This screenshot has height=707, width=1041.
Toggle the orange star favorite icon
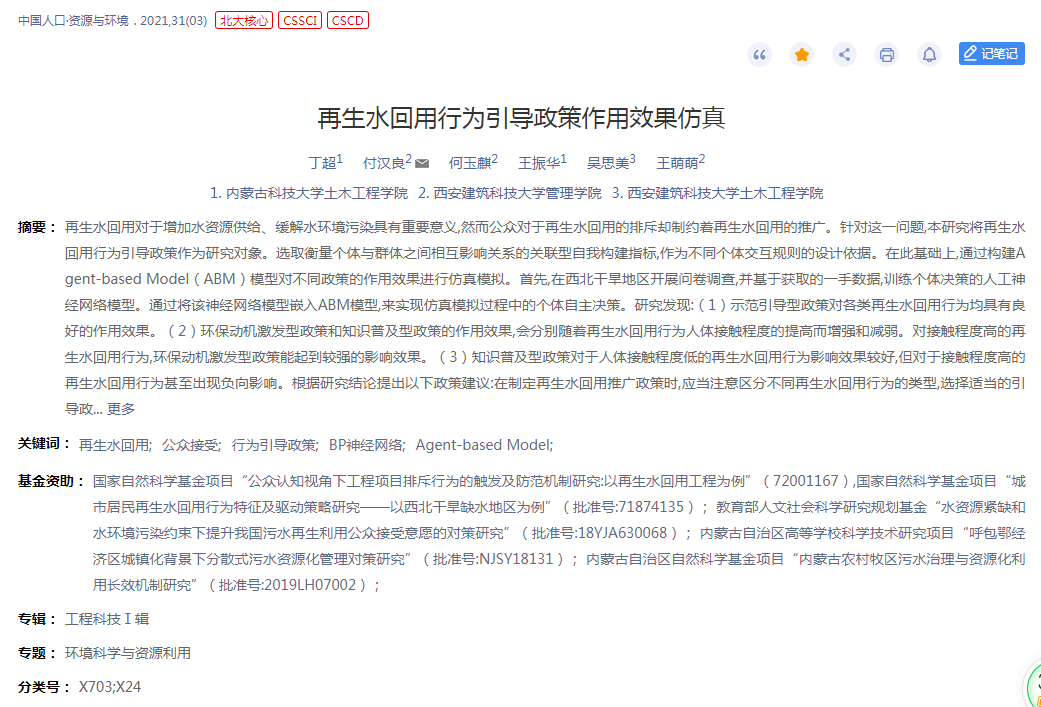802,55
